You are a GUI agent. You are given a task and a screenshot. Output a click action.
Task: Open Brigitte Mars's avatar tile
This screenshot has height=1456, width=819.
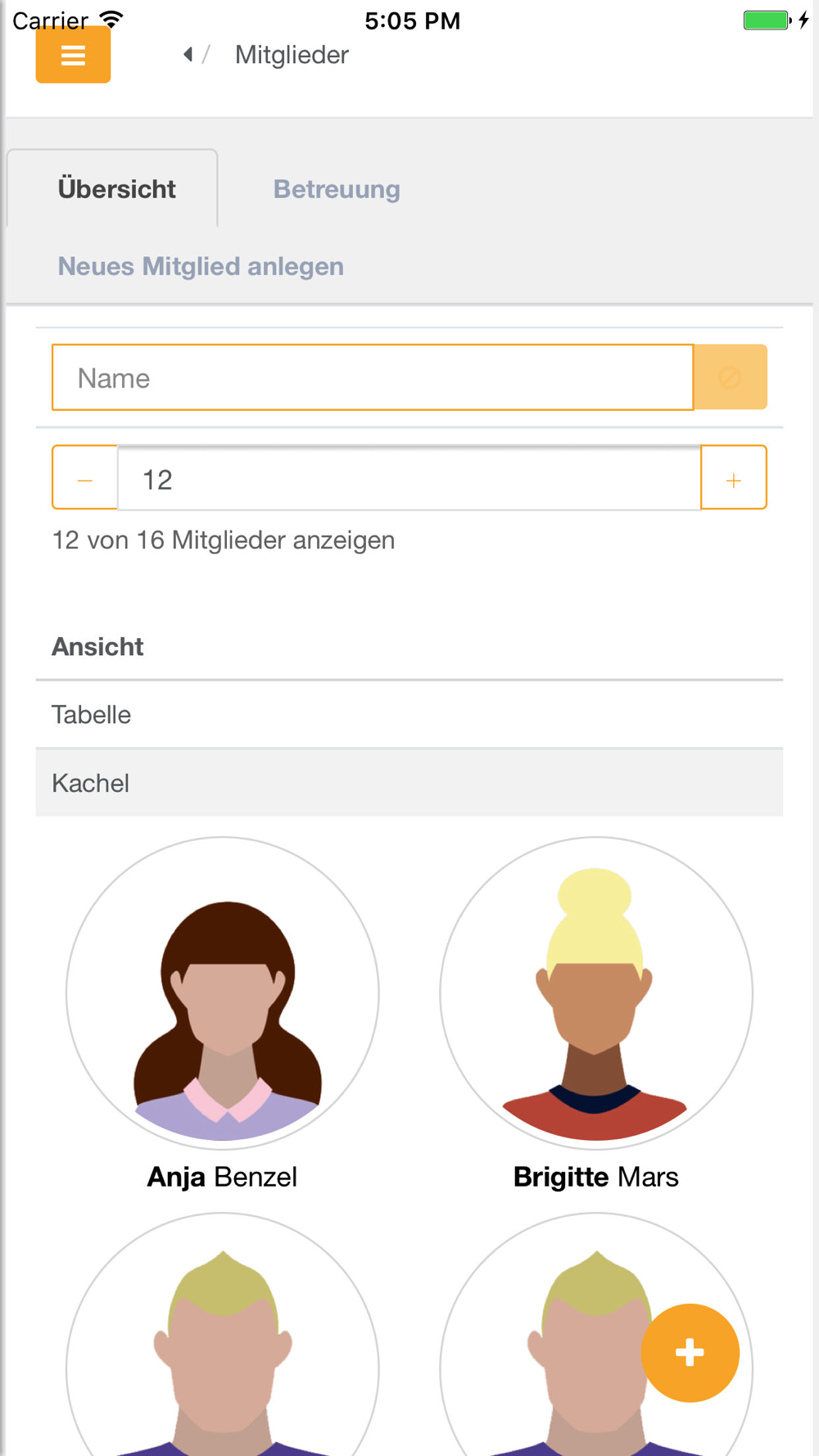pos(596,993)
